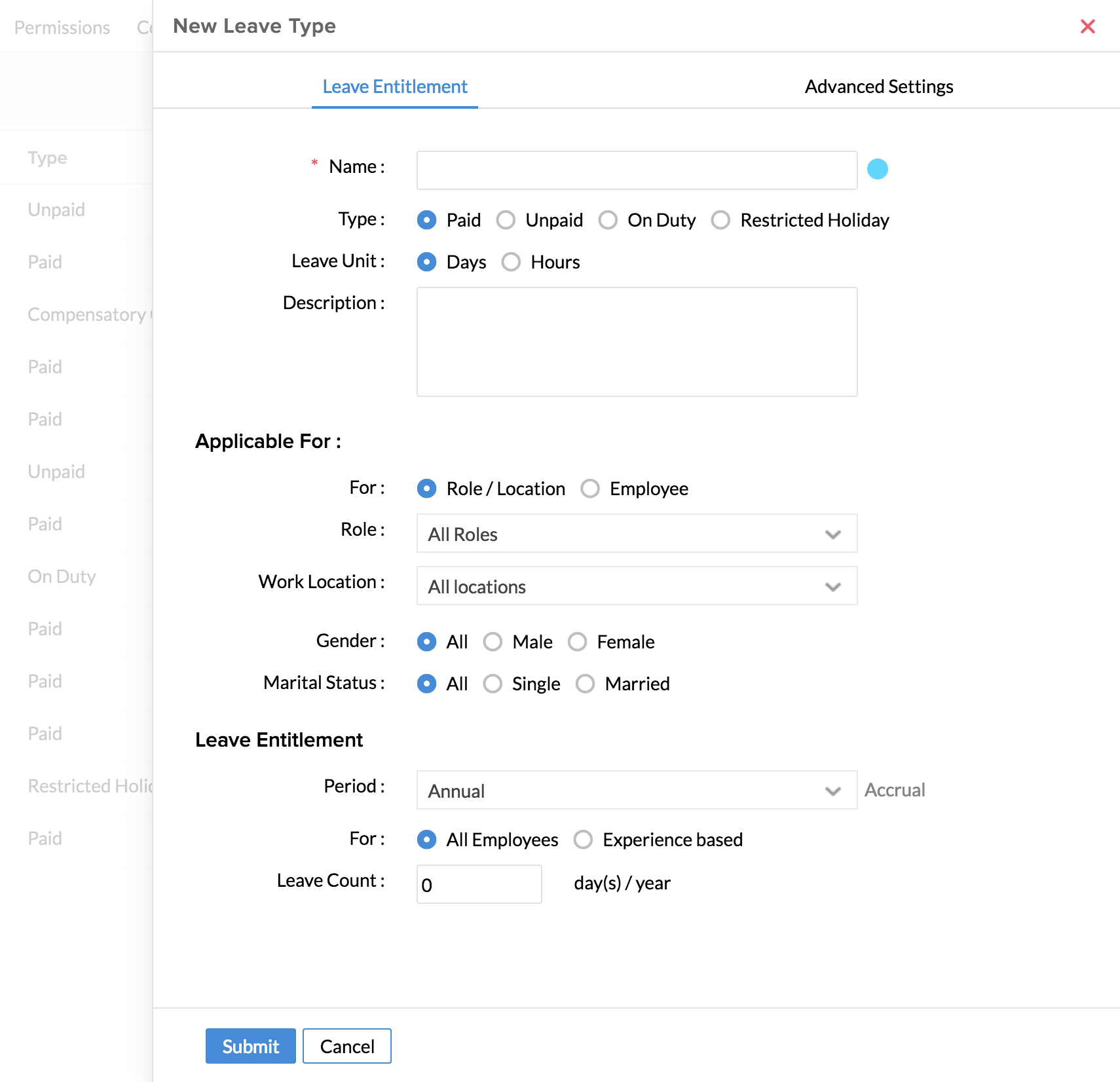This screenshot has width=1120, height=1082.
Task: Open the All Roles dropdown
Action: coord(637,534)
